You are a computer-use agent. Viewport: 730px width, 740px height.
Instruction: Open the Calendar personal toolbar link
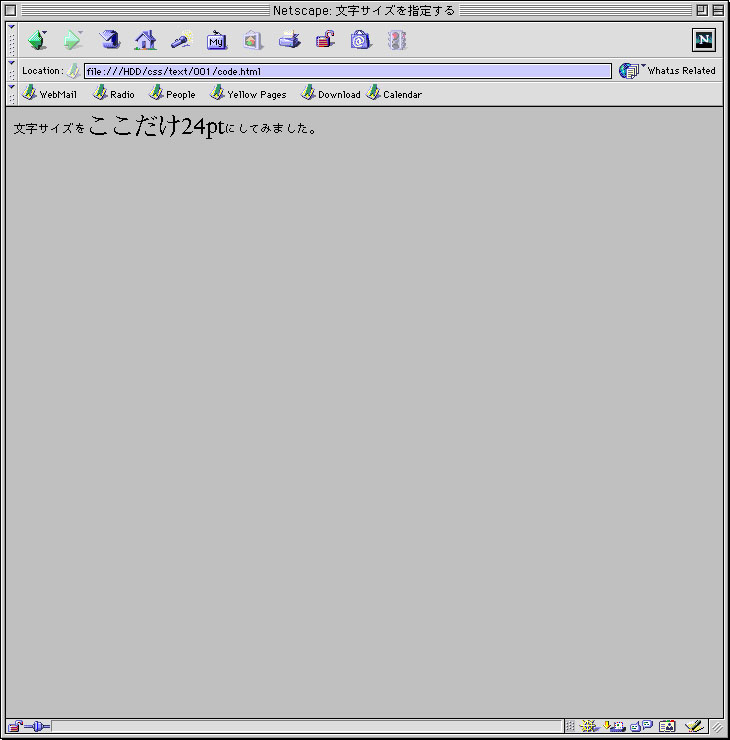click(394, 94)
